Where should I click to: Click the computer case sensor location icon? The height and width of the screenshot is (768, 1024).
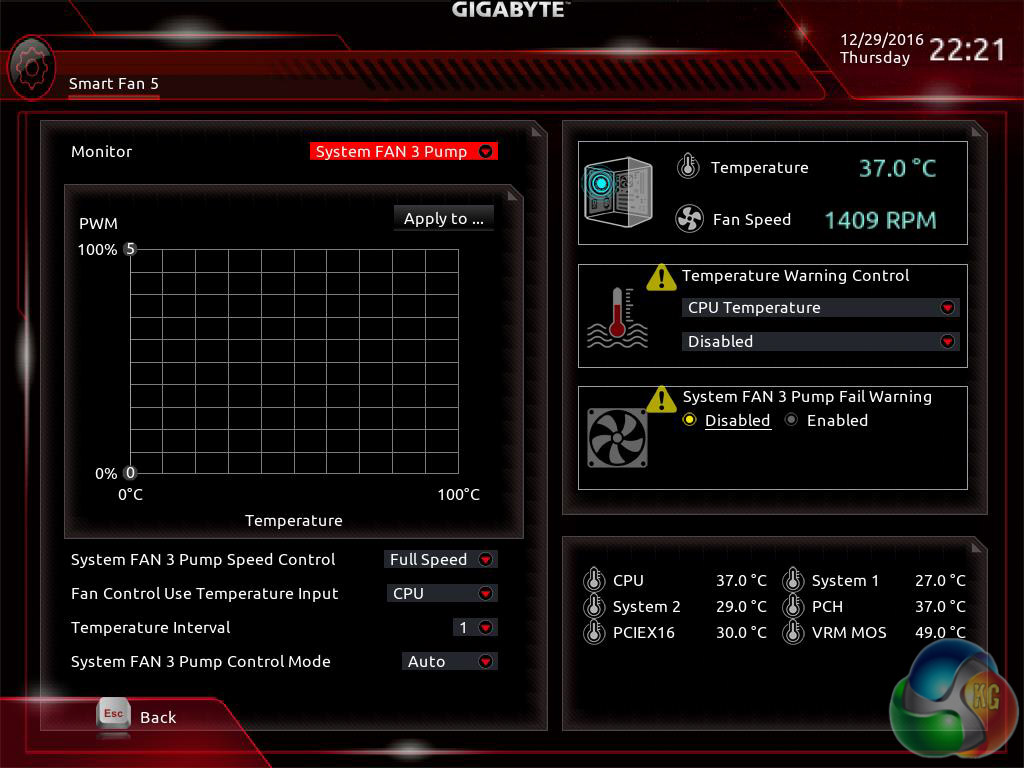618,192
